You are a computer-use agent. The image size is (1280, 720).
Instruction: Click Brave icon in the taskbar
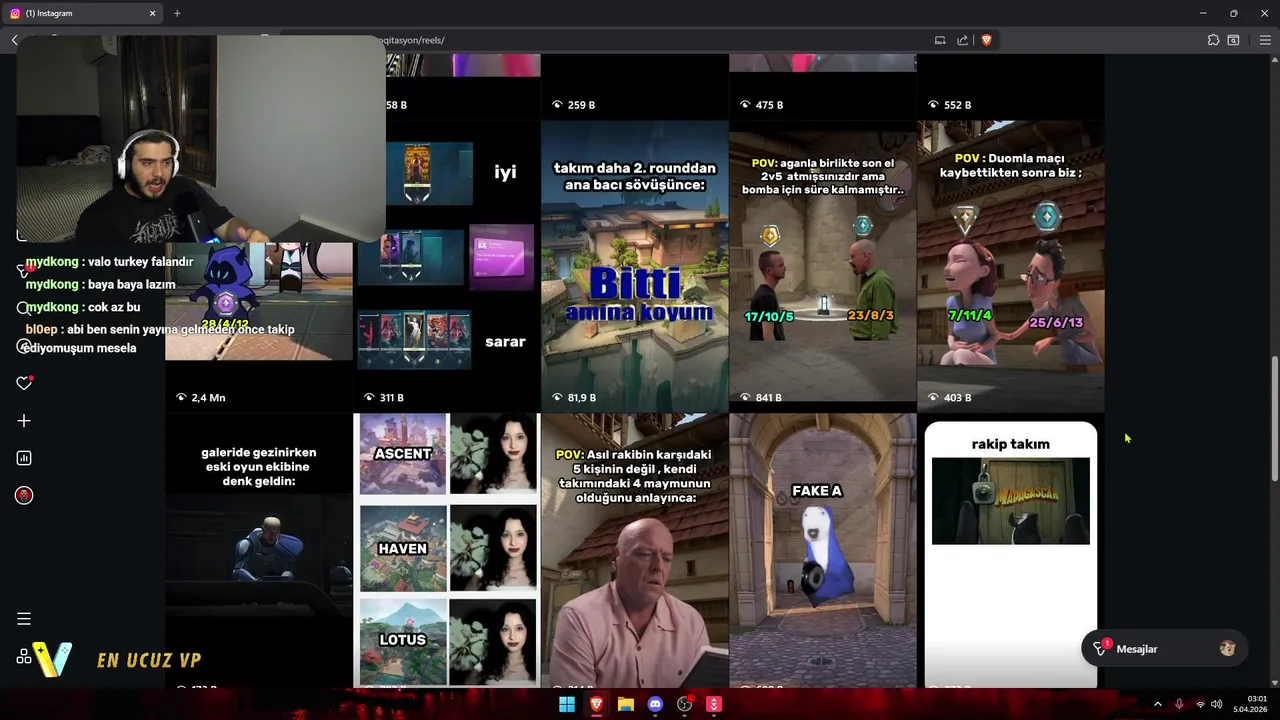click(x=597, y=704)
